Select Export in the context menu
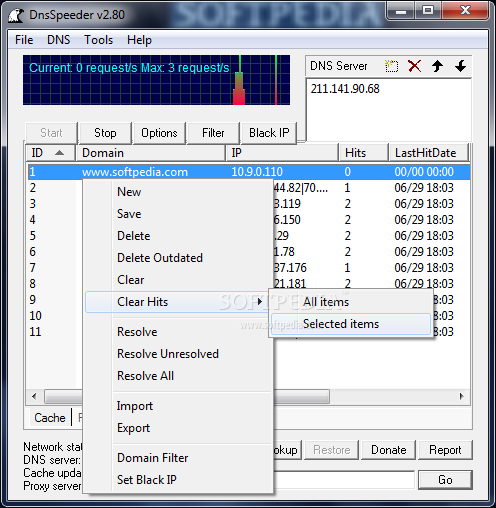Viewport: 496px width, 508px height. [133, 428]
